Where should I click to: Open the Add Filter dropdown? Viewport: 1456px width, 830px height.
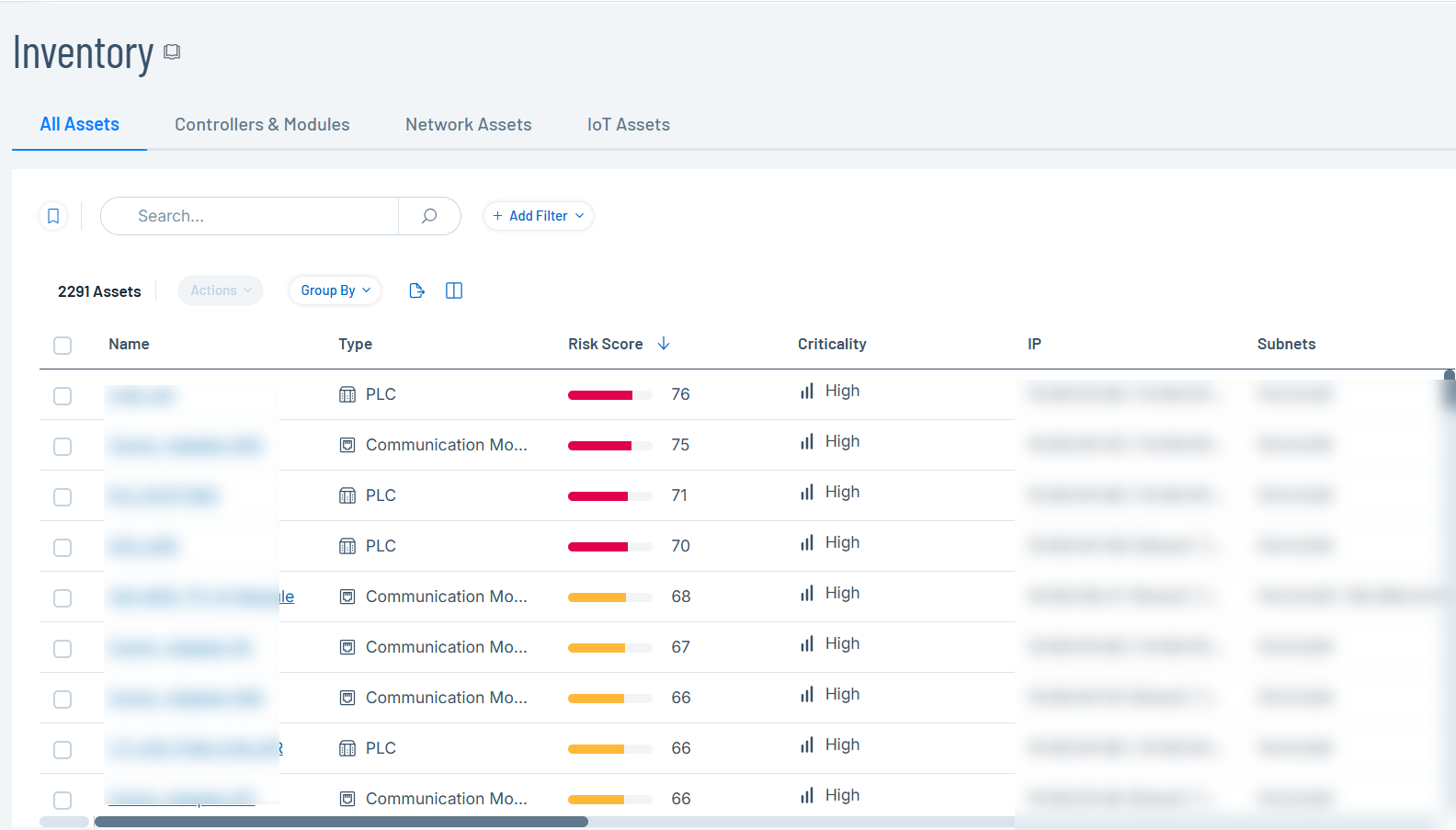pos(538,216)
